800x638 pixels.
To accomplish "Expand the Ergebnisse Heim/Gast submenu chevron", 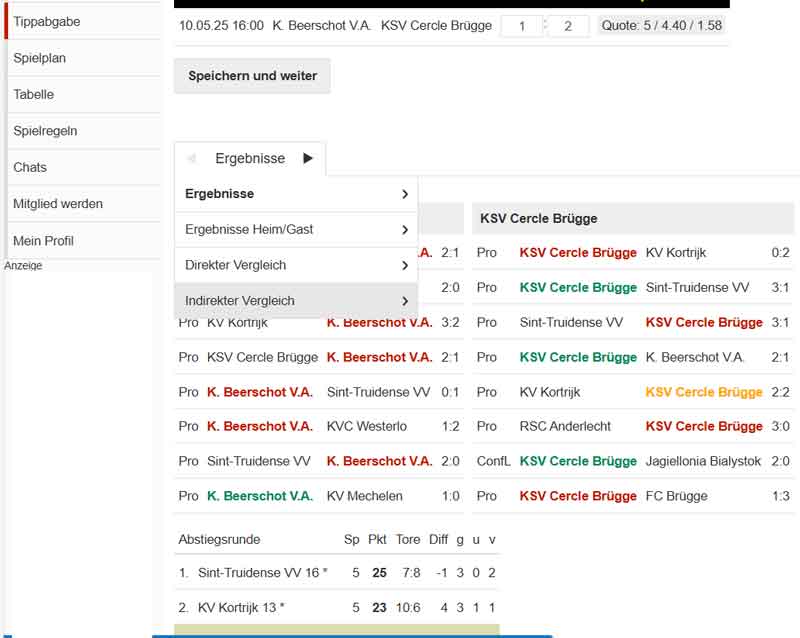I will 405,230.
